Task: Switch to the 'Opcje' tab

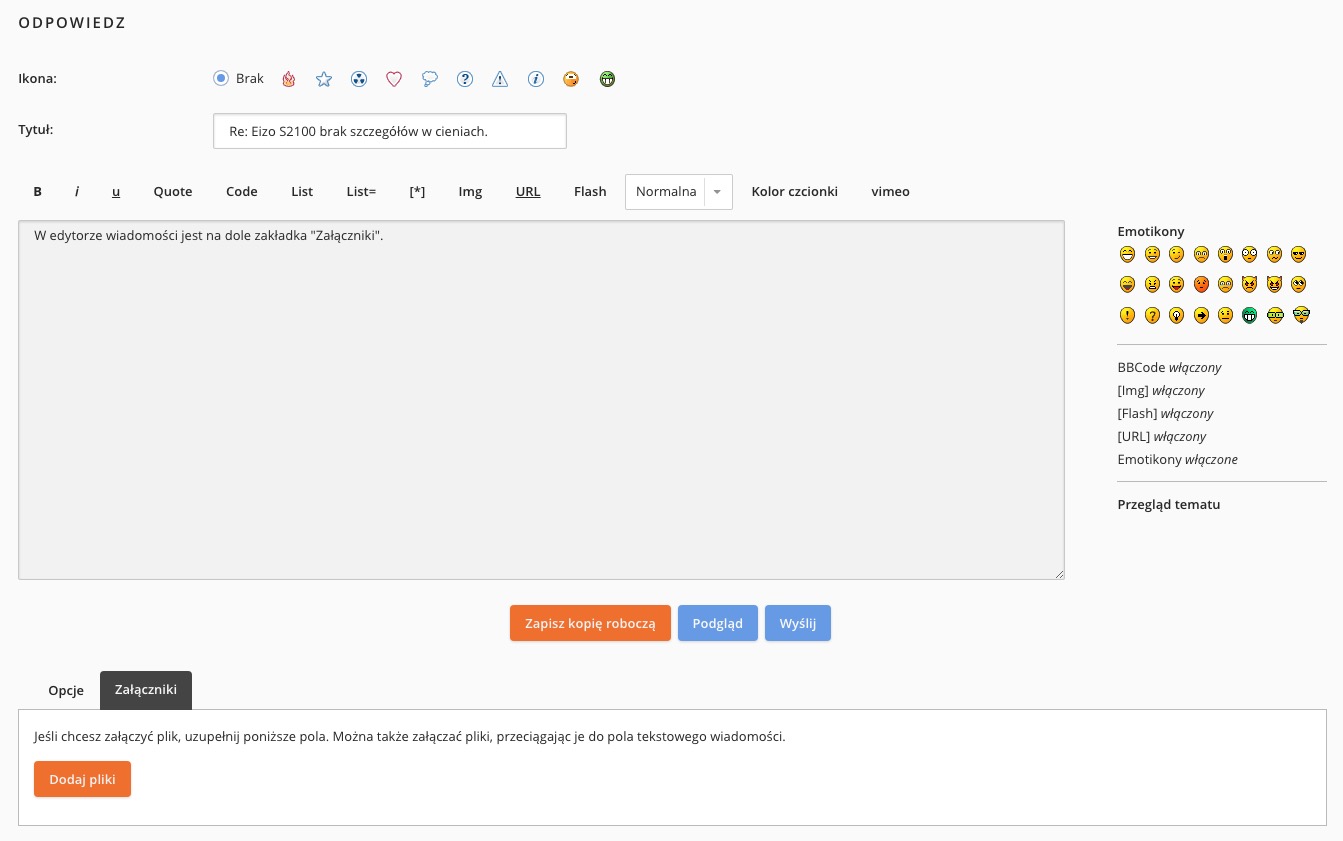Action: click(66, 691)
